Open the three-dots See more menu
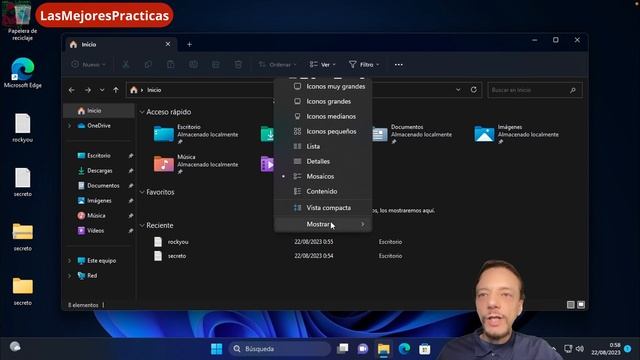Viewport: 640px width, 360px height. tap(399, 64)
